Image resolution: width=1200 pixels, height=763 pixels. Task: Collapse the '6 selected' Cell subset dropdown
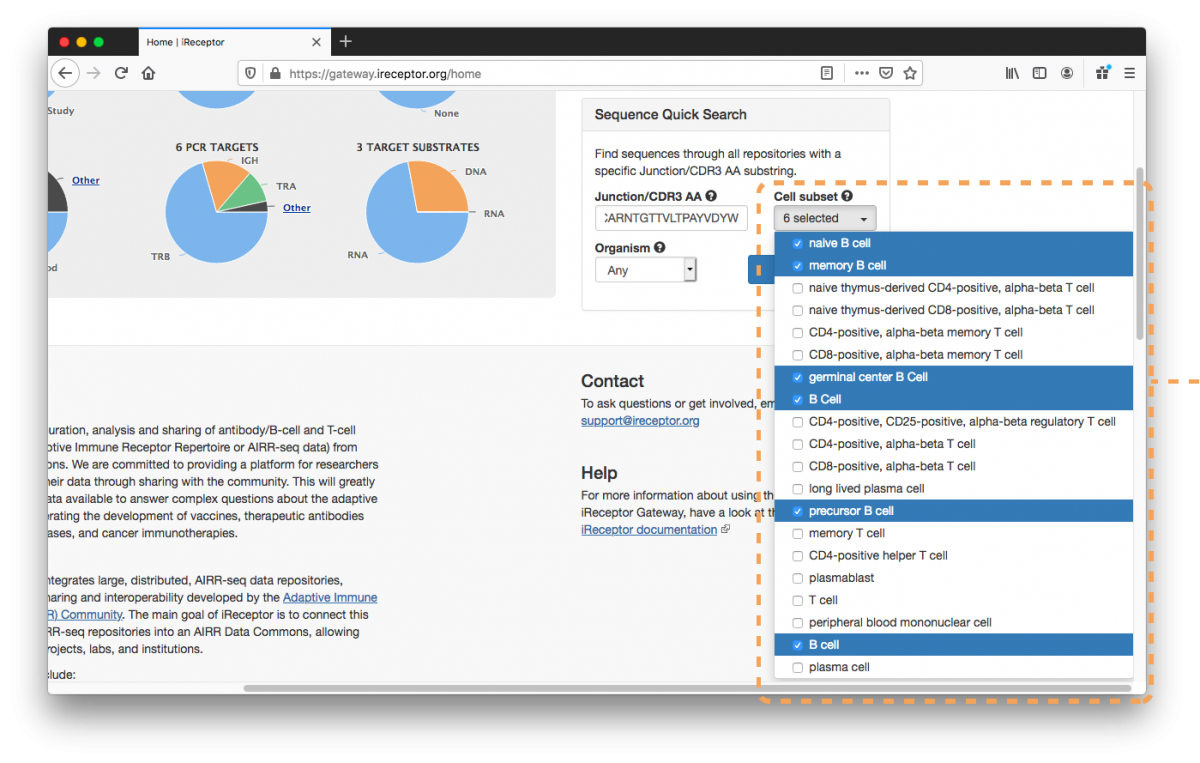(x=825, y=218)
